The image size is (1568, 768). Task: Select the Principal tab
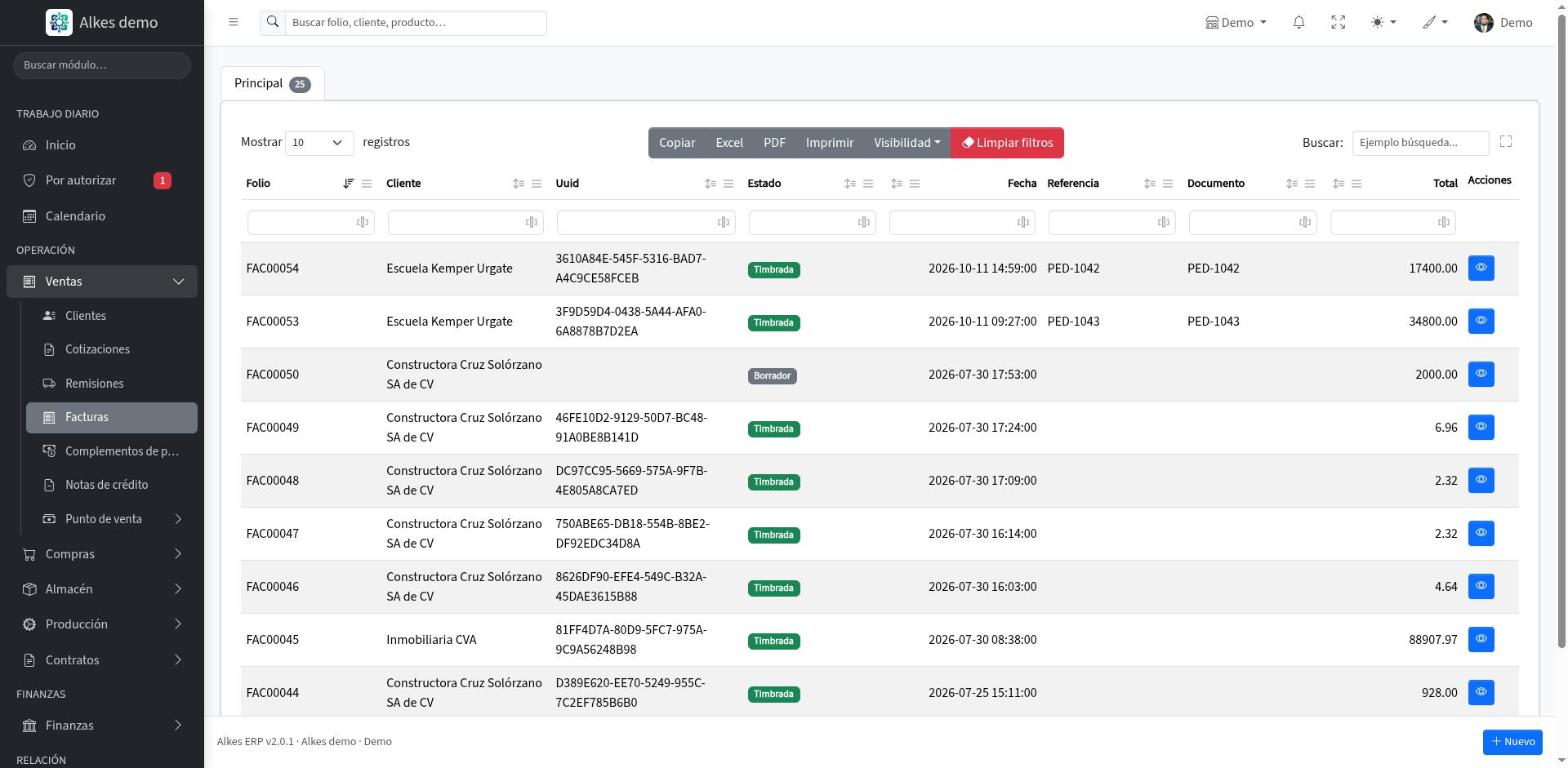click(x=272, y=83)
